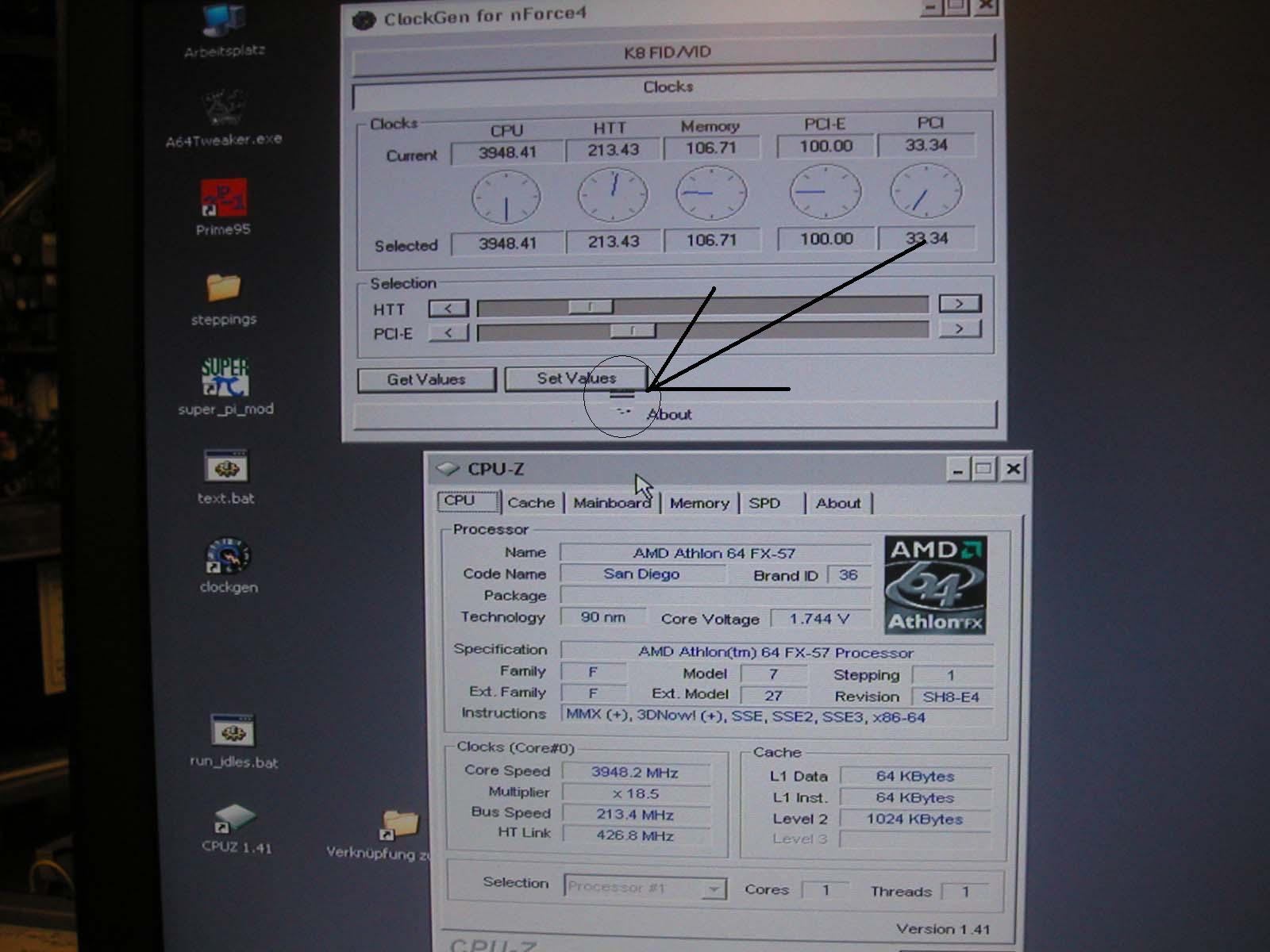The image size is (1270, 952).
Task: Increase PCI-E with the right arrow
Action: [x=960, y=328]
